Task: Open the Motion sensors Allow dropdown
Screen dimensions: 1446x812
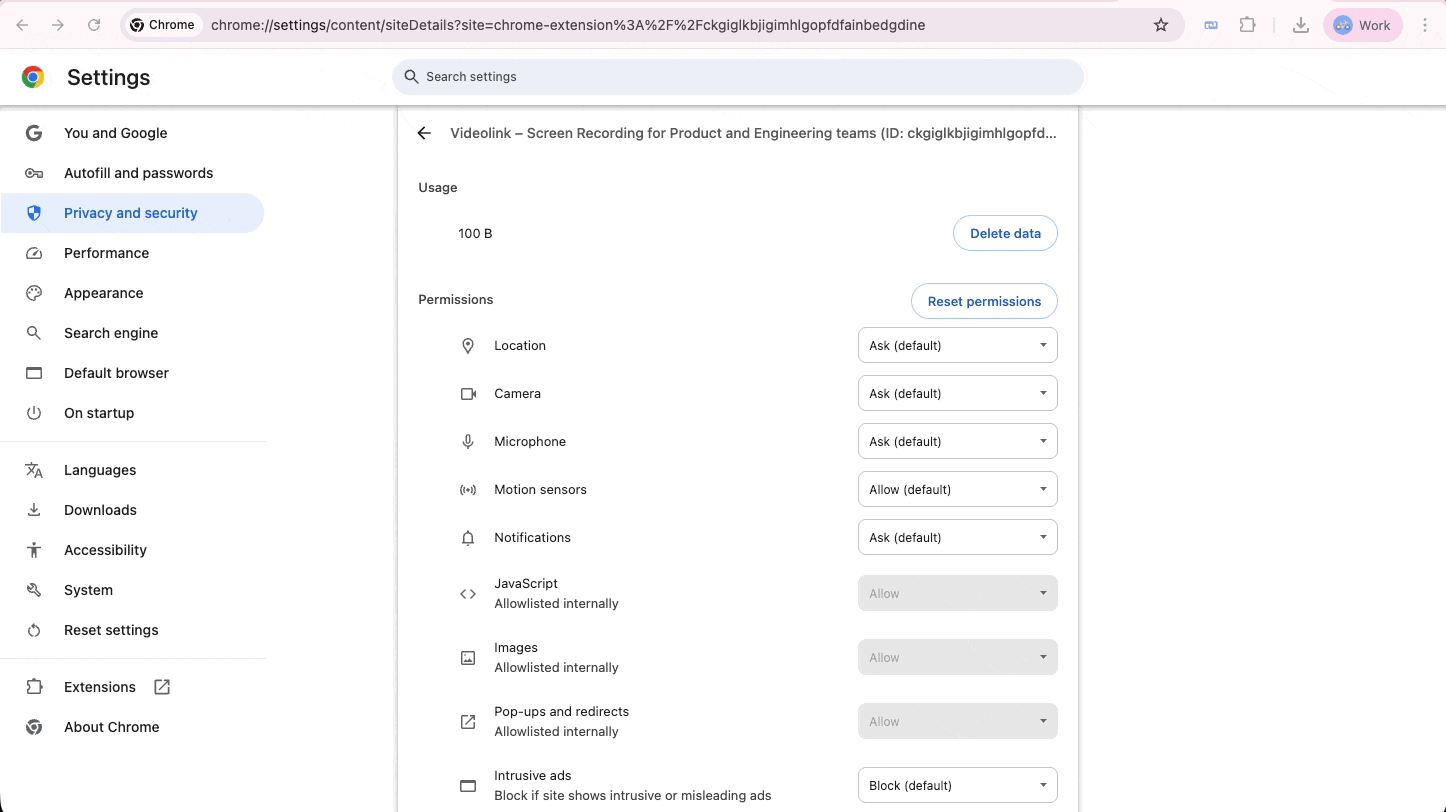Action: click(957, 489)
